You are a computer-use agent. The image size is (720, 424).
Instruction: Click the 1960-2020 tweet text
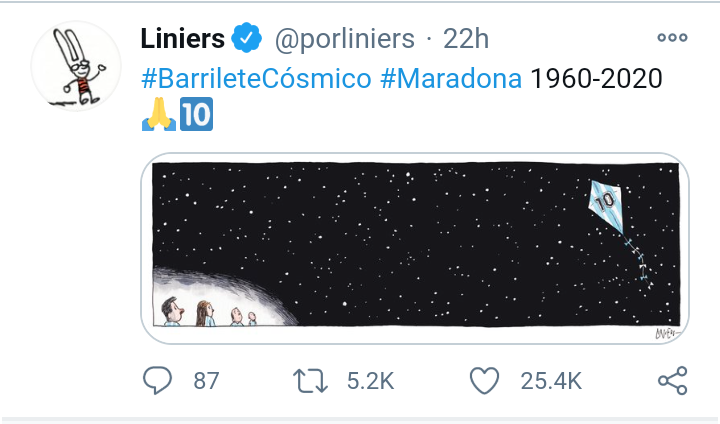(596, 78)
